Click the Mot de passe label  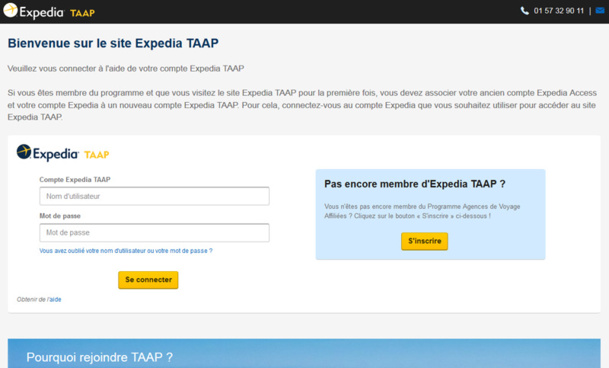[60, 216]
